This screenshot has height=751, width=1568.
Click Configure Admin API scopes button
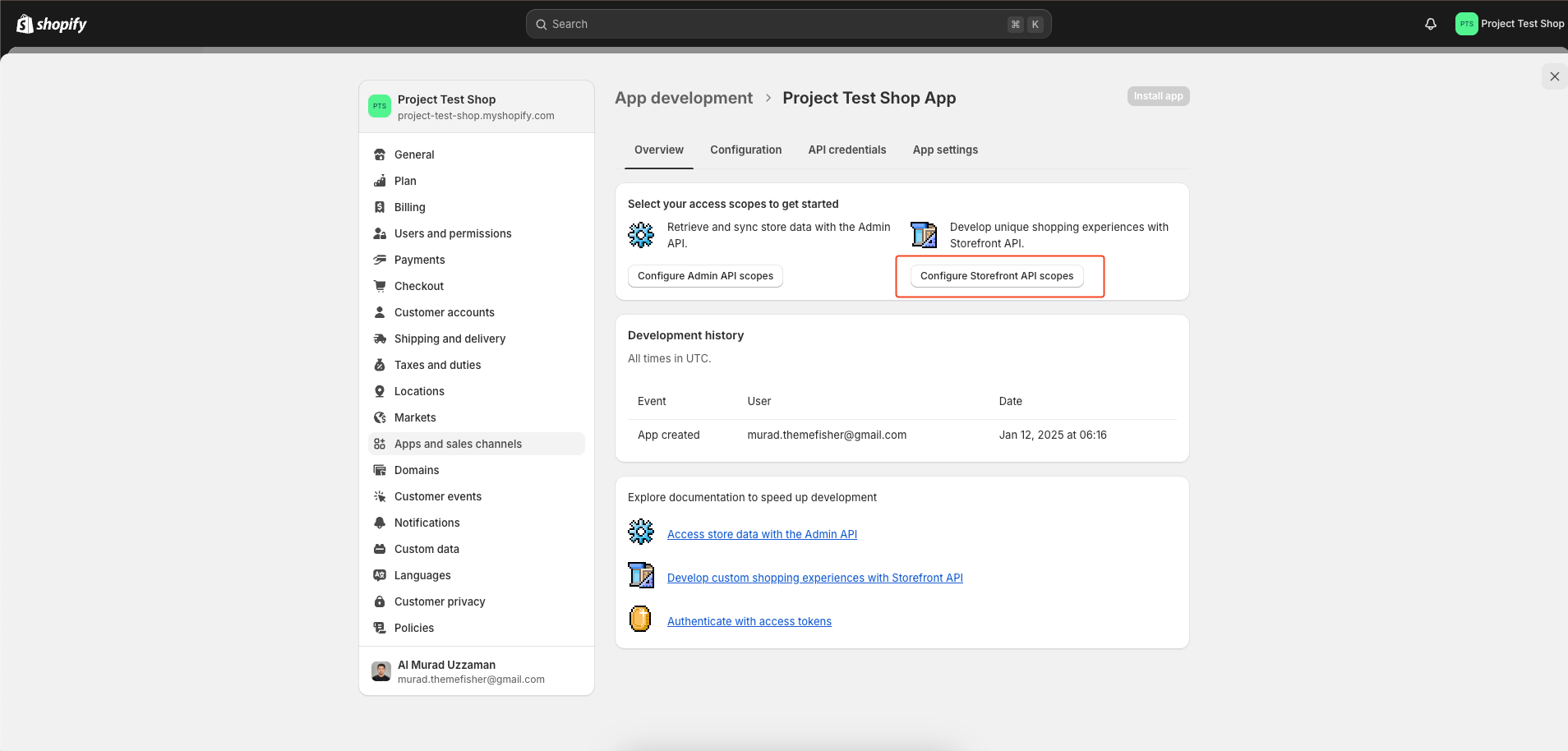(705, 276)
